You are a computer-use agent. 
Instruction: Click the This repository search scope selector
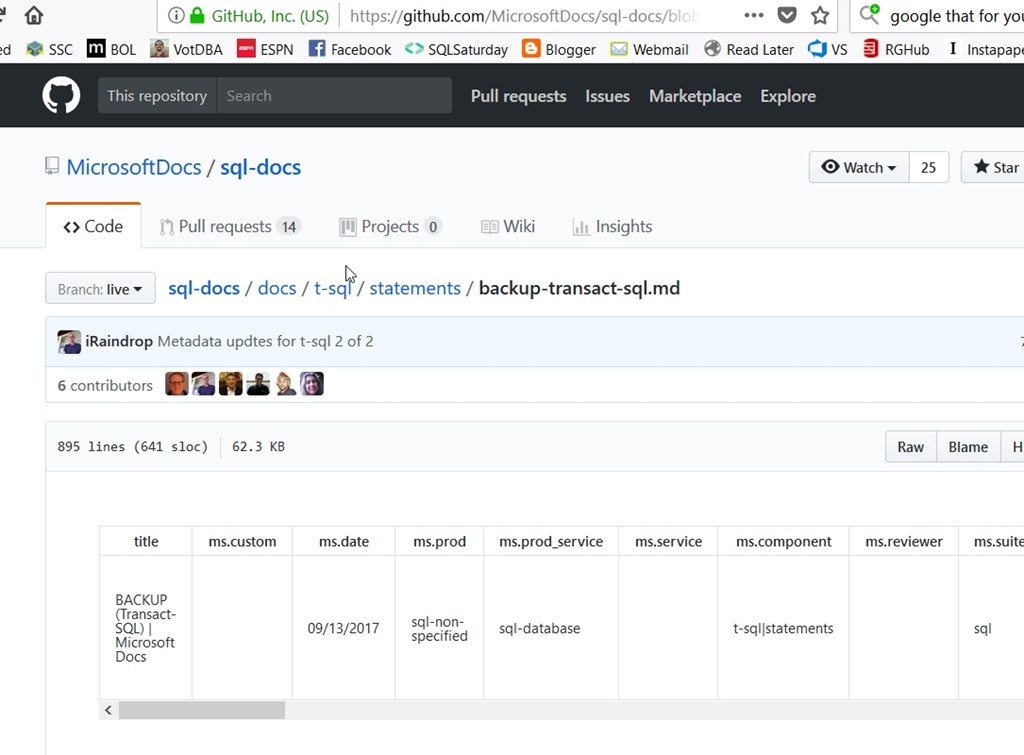pos(157,96)
